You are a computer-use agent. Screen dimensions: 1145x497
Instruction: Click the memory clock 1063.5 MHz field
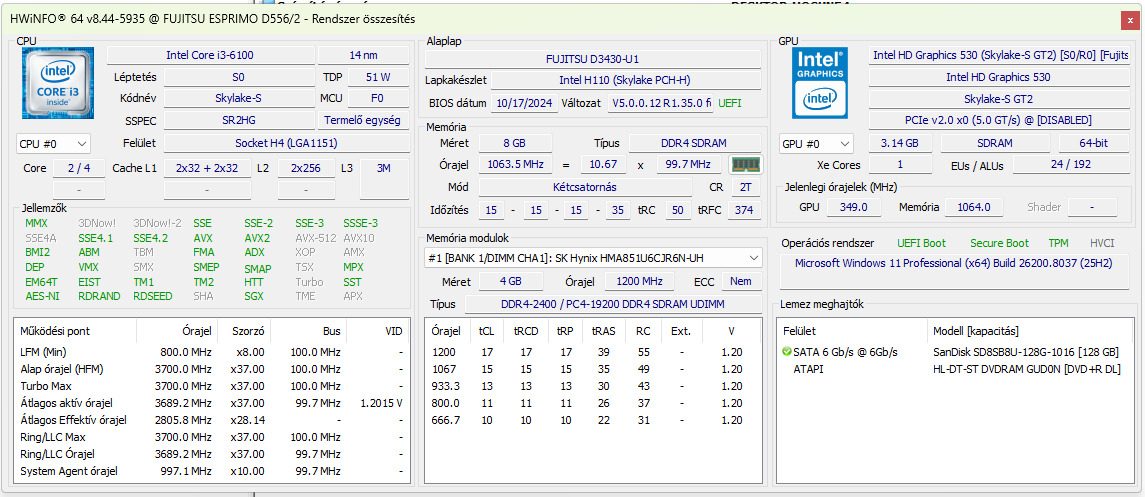[516, 165]
